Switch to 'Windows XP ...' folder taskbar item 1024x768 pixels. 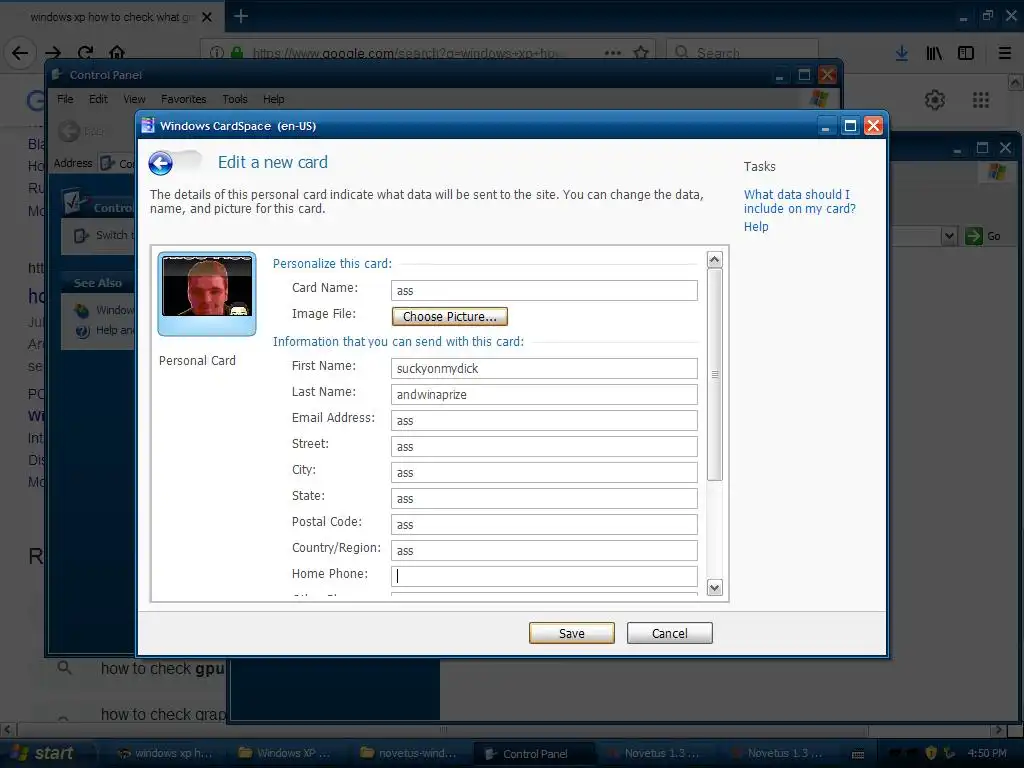[285, 753]
